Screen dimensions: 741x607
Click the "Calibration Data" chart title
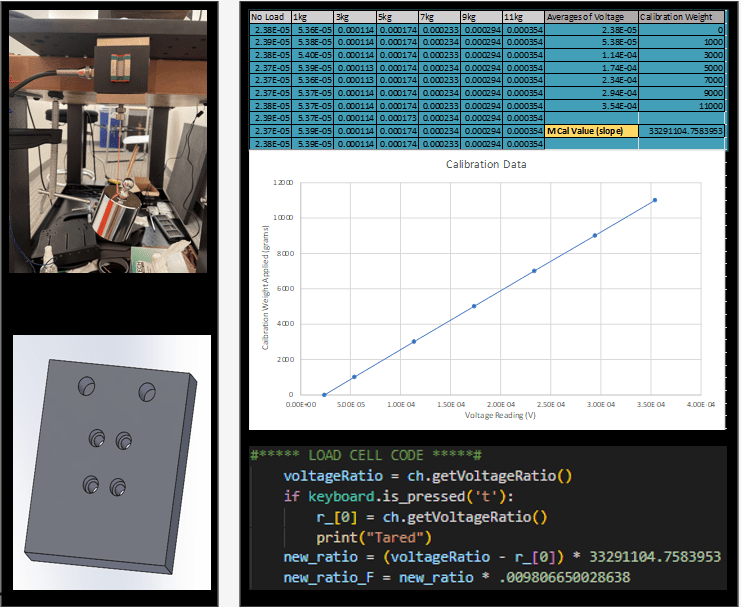coord(486,164)
